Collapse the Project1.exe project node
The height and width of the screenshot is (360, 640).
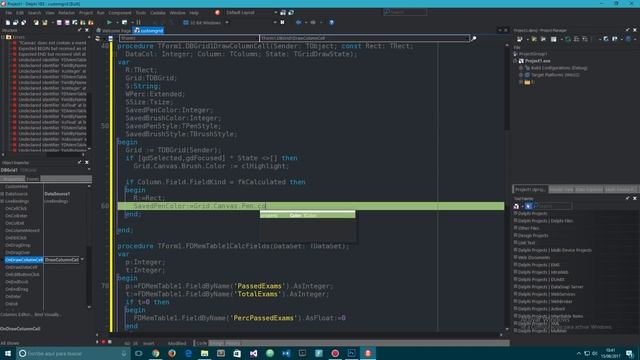pos(516,61)
